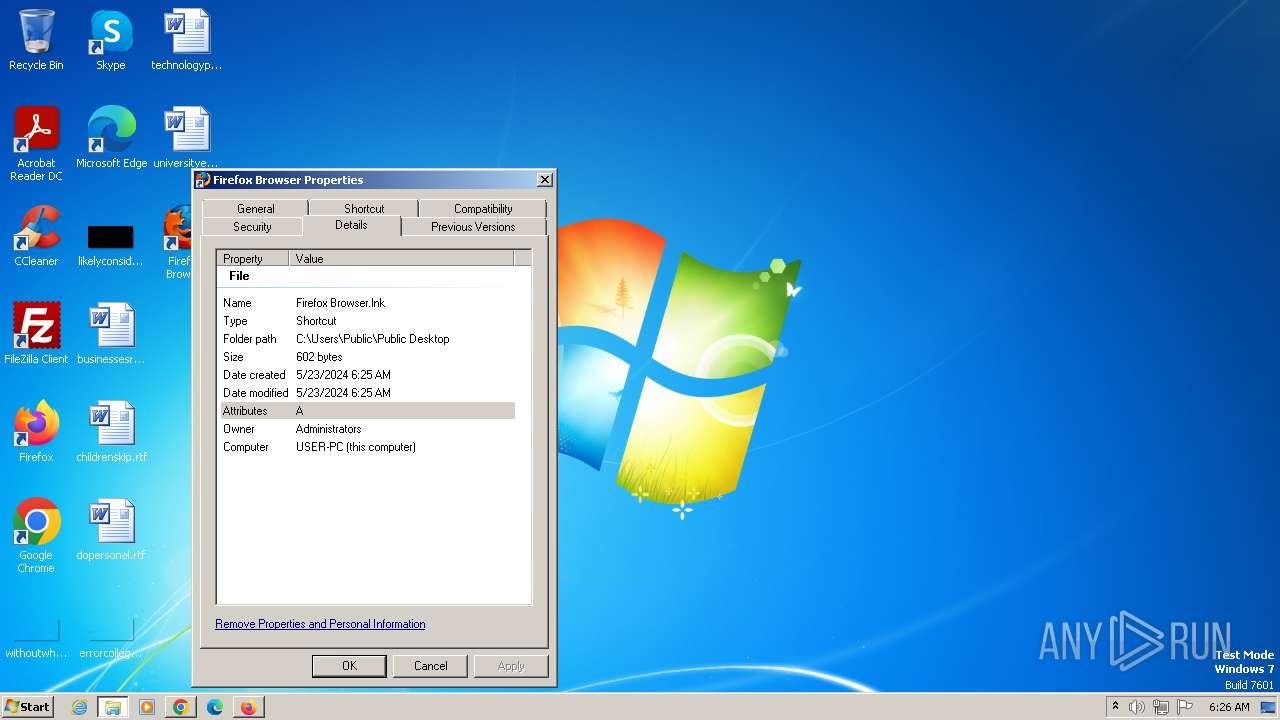Click the Value column header
1280x720 pixels.
point(401,258)
